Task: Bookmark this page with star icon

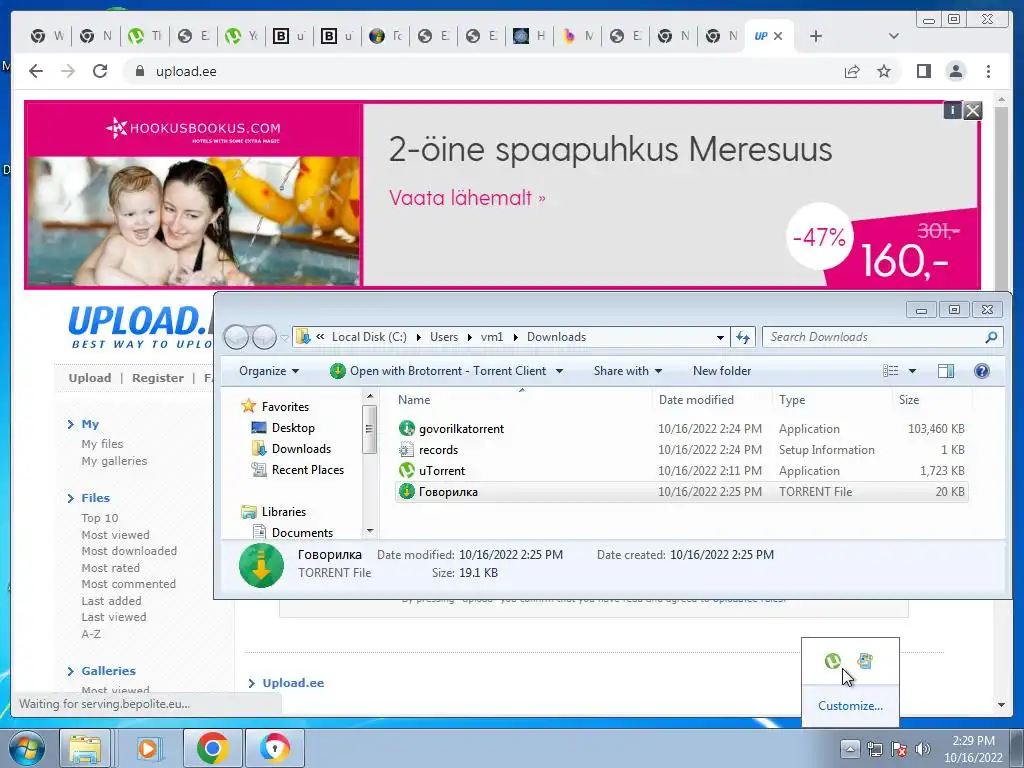Action: pos(884,71)
